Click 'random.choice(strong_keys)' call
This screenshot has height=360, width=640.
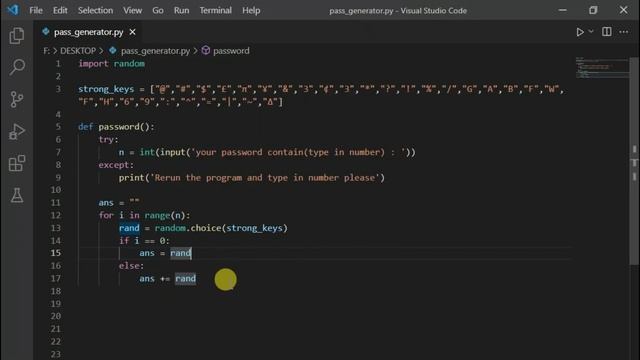[x=221, y=228]
